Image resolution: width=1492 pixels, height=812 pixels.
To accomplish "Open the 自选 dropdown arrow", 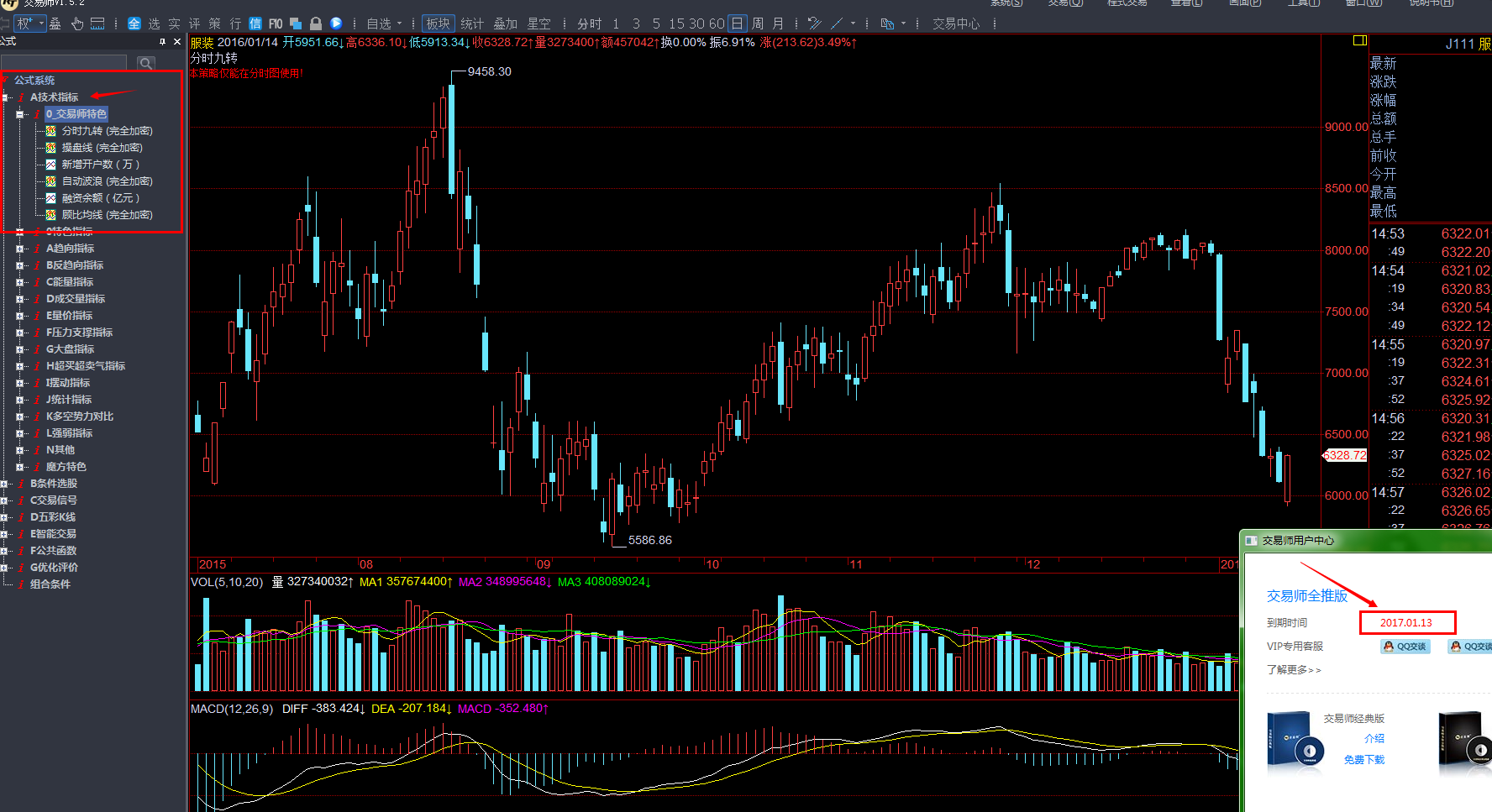I will click(399, 24).
